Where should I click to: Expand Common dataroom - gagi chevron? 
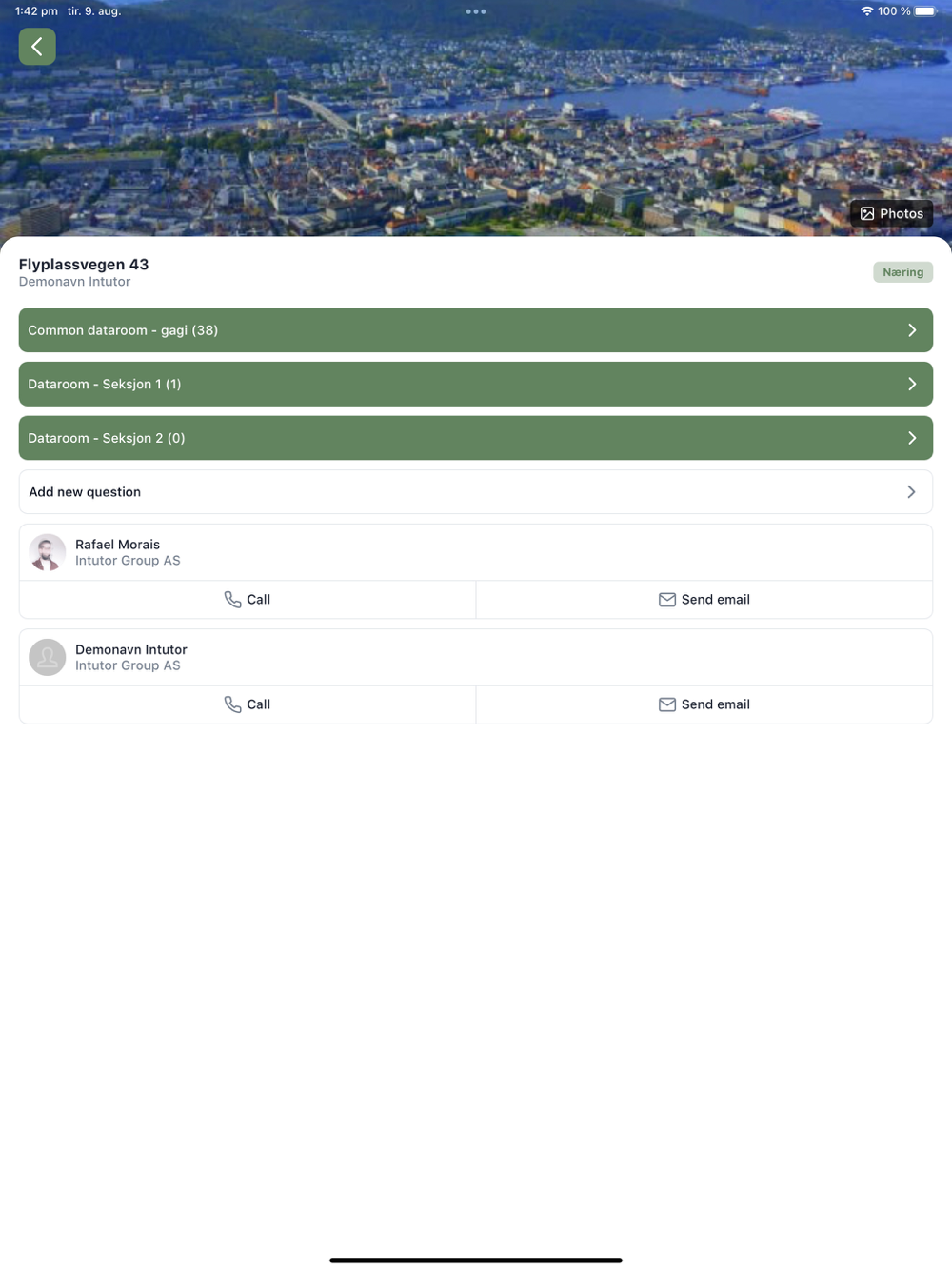coord(912,330)
